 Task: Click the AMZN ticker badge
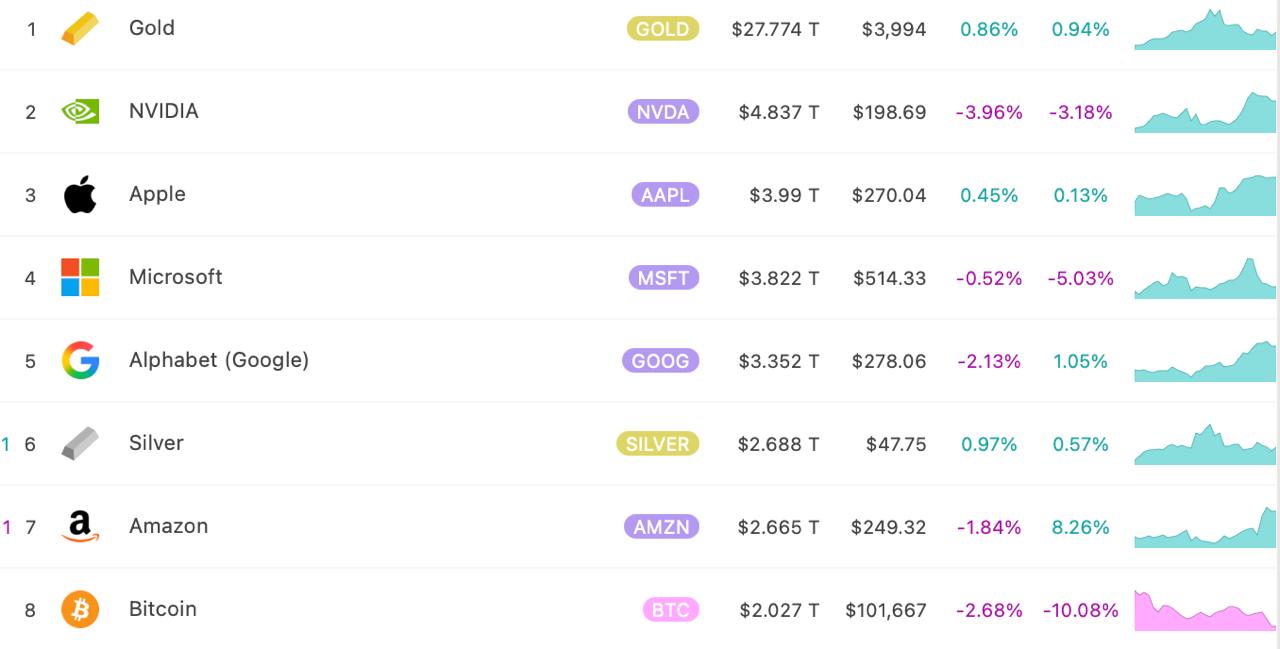coord(661,527)
